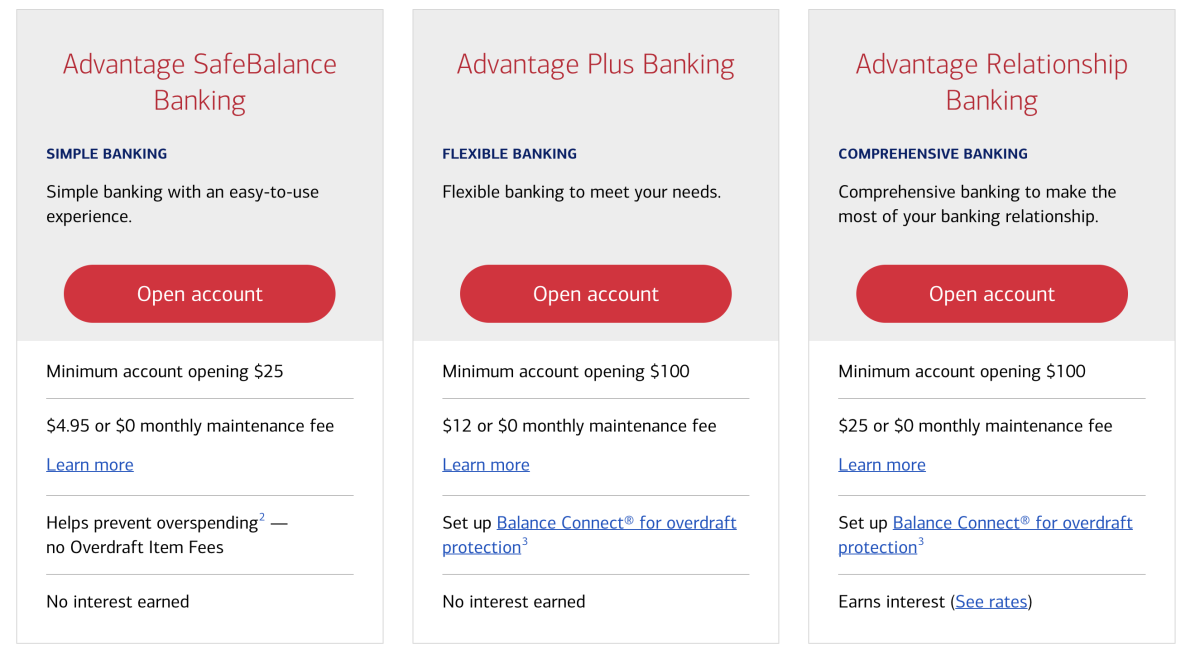The image size is (1200, 661).
Task: Click 'Earns interest' text in Relationship card
Action: click(x=892, y=602)
